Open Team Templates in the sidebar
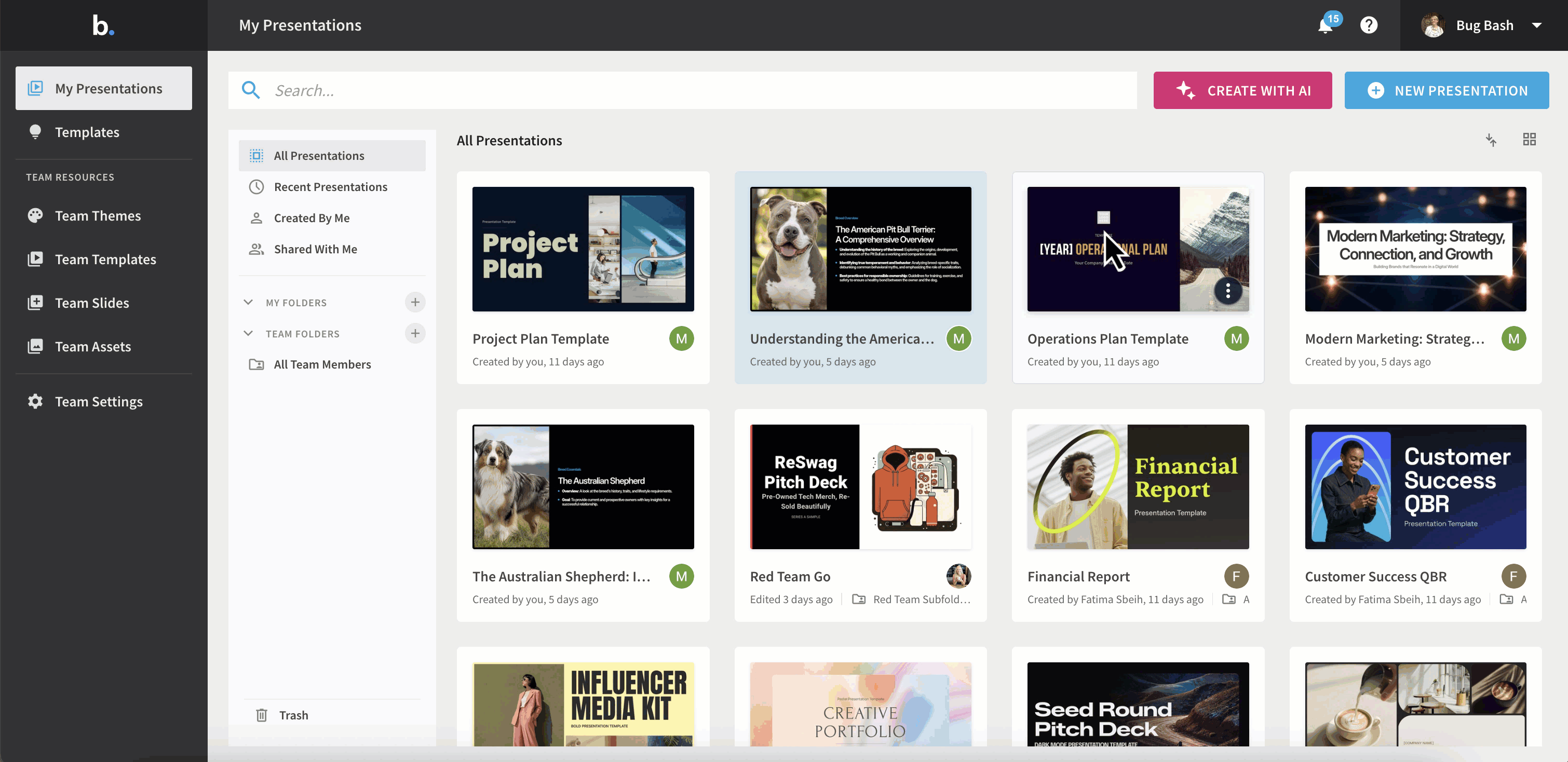 tap(103, 259)
